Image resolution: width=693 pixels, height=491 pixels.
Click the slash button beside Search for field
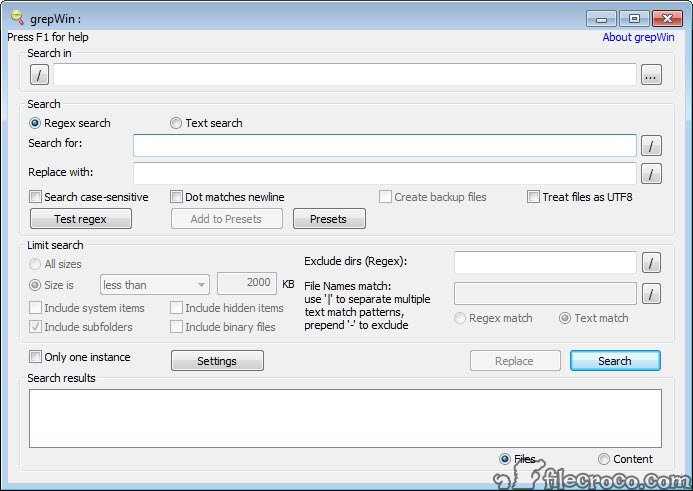click(x=651, y=145)
